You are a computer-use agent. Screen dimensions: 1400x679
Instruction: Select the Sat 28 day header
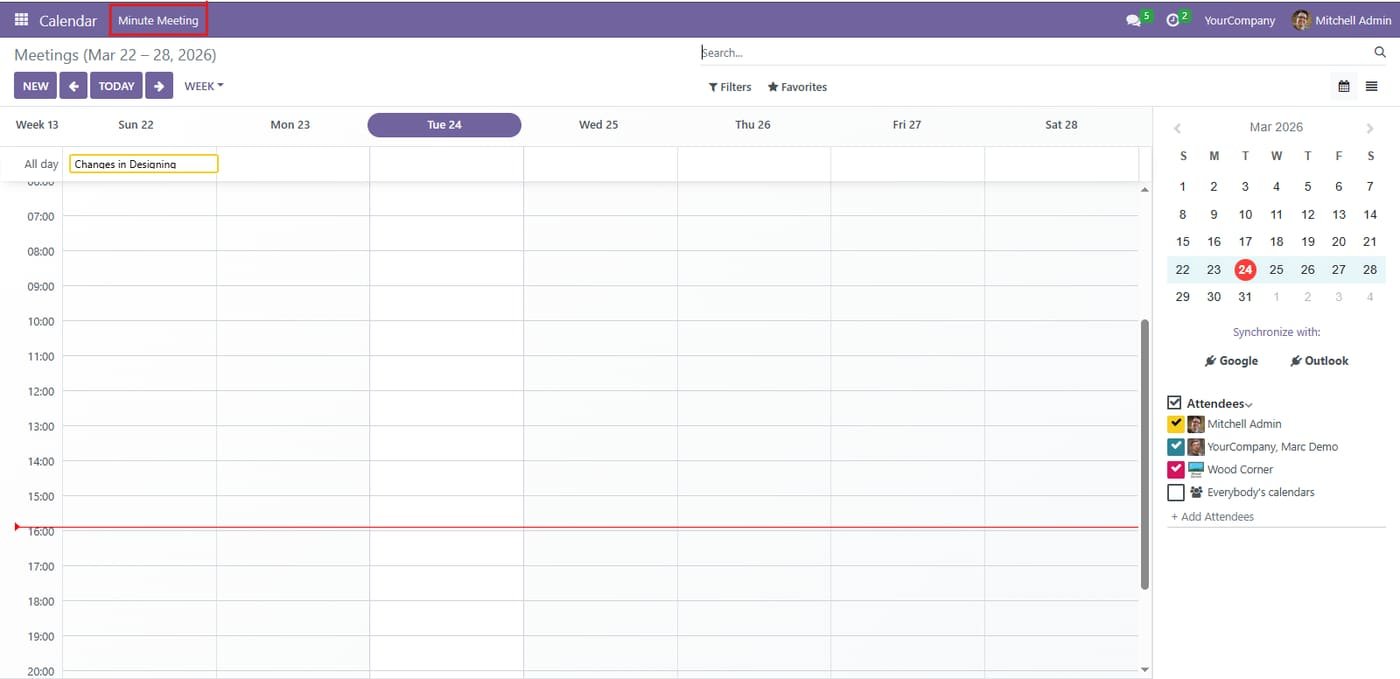(1061, 125)
